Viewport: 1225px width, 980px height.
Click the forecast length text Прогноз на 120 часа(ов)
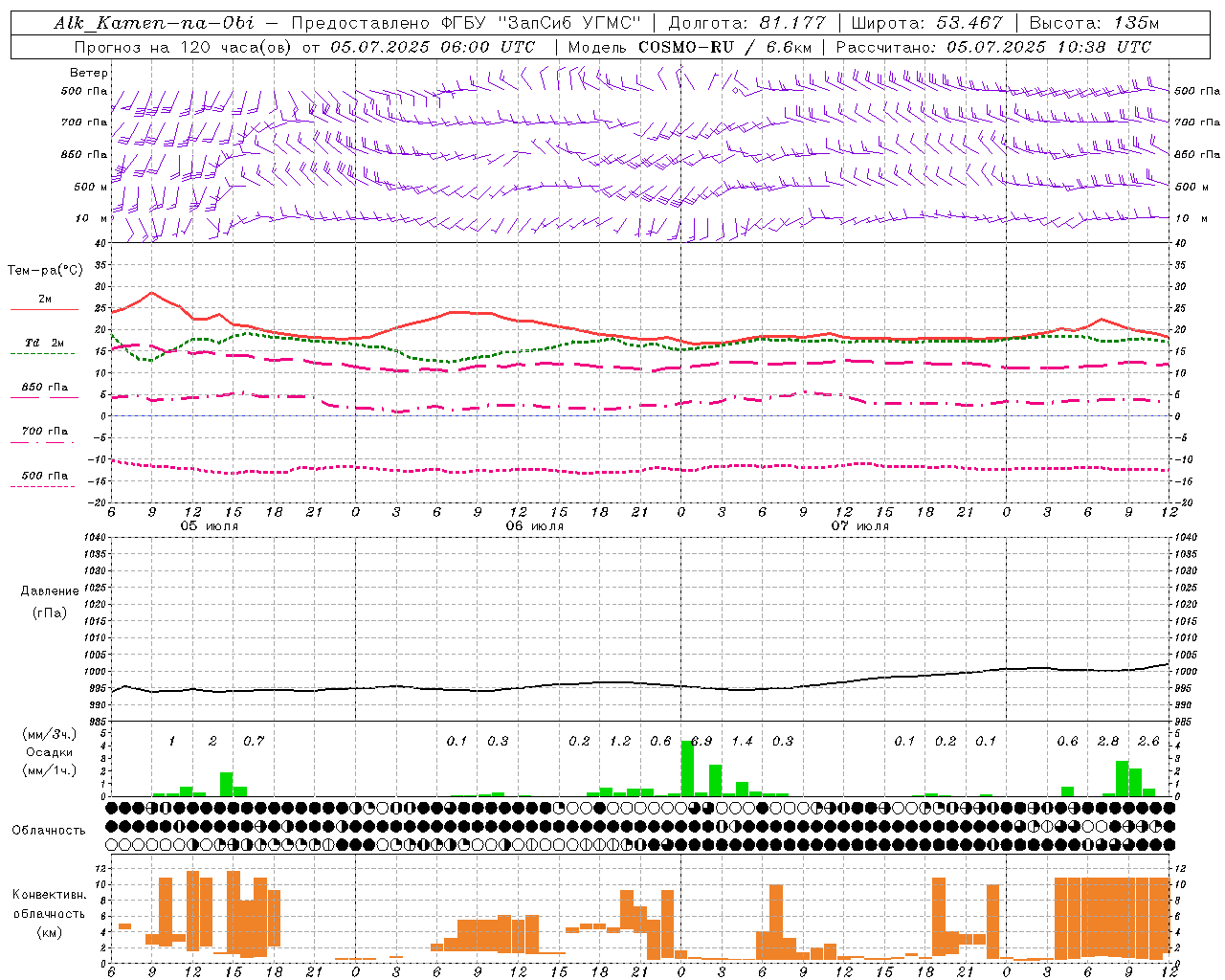(185, 47)
